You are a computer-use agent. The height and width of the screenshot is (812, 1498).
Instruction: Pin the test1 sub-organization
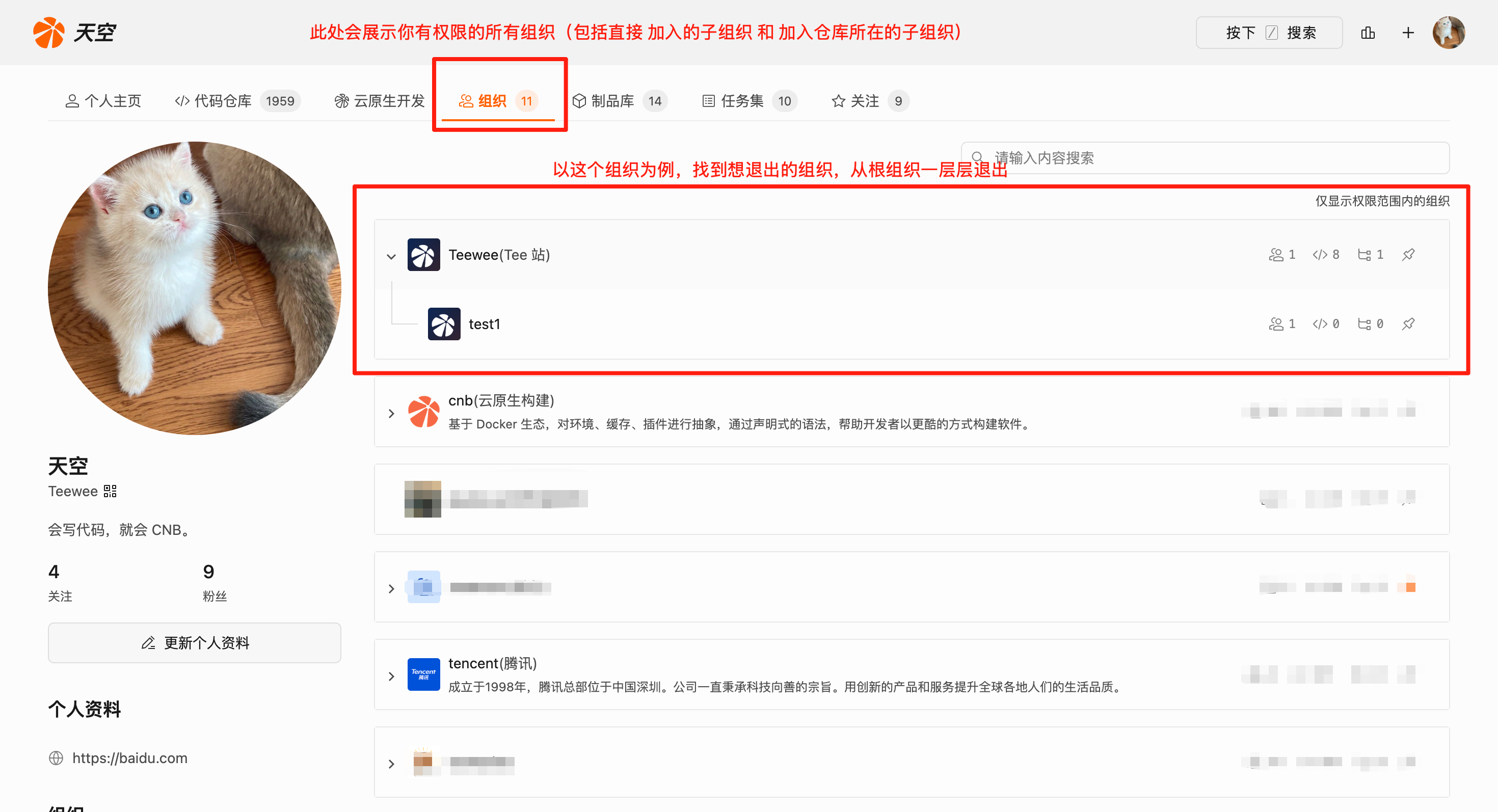click(1408, 324)
